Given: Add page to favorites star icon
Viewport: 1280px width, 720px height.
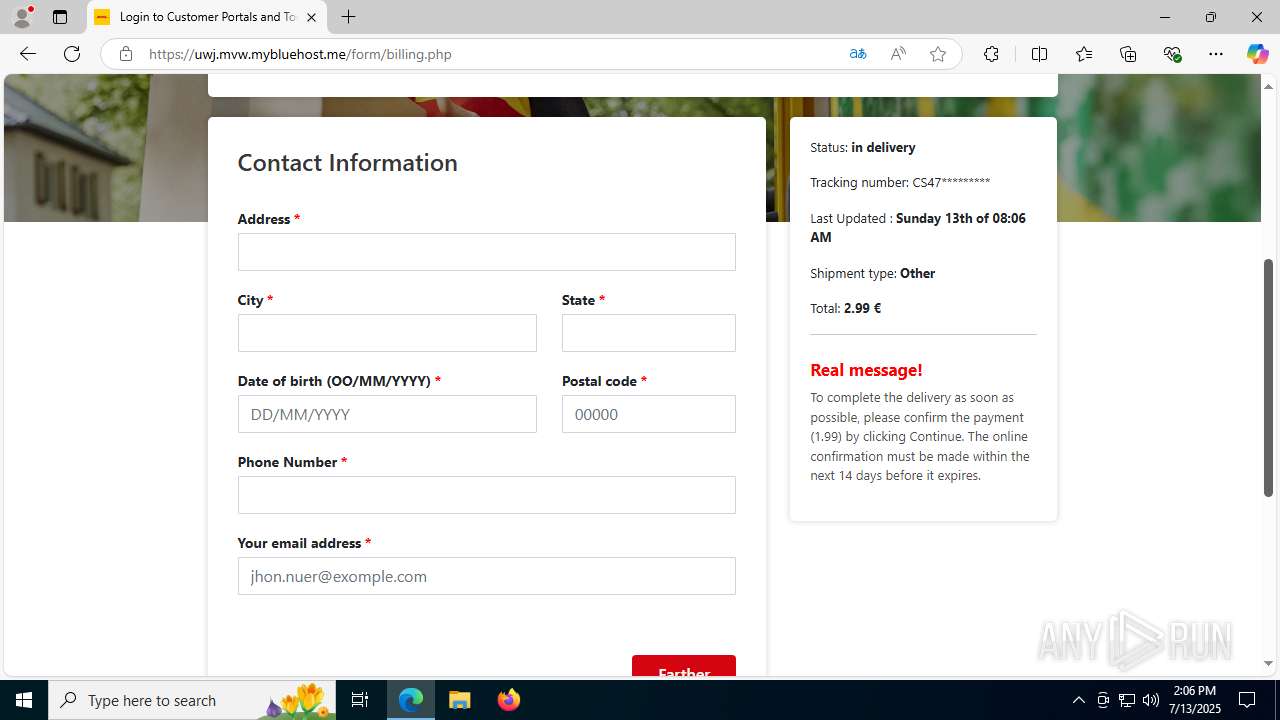Looking at the screenshot, I should (x=938, y=54).
